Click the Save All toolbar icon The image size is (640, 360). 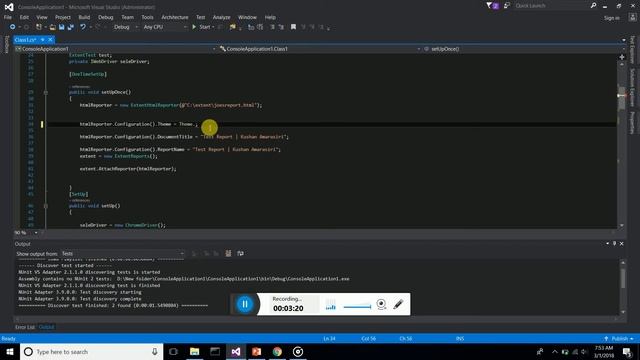pyautogui.click(x=71, y=27)
